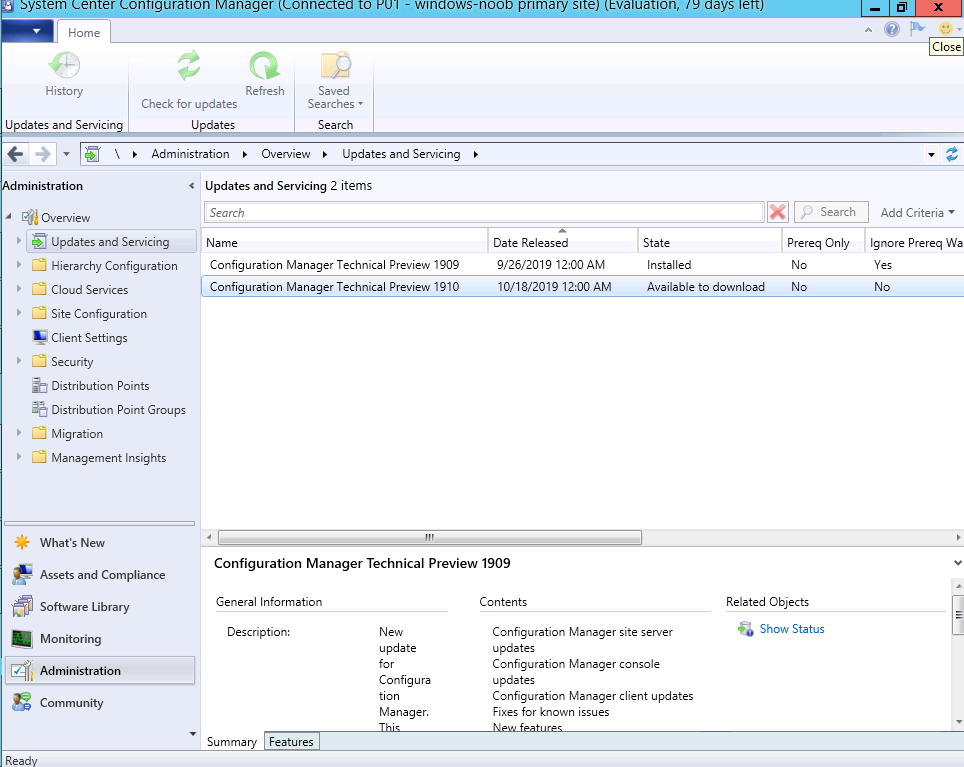Select the Home ribbon tab
Image resolution: width=964 pixels, height=767 pixels.
pos(84,33)
